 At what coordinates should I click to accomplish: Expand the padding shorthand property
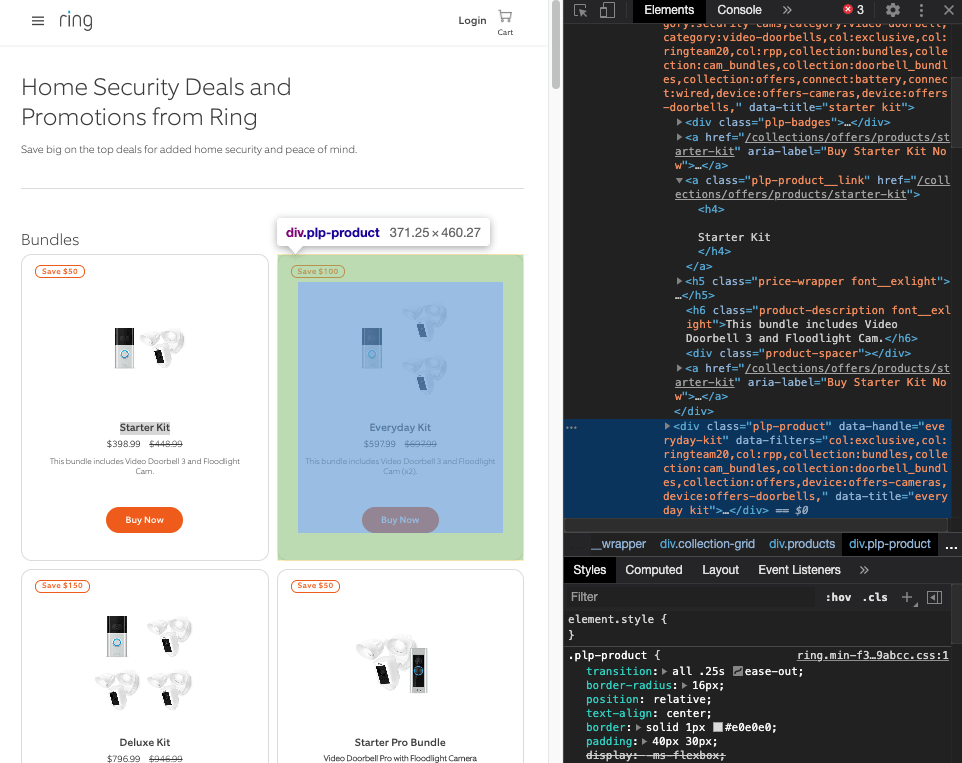[645, 742]
